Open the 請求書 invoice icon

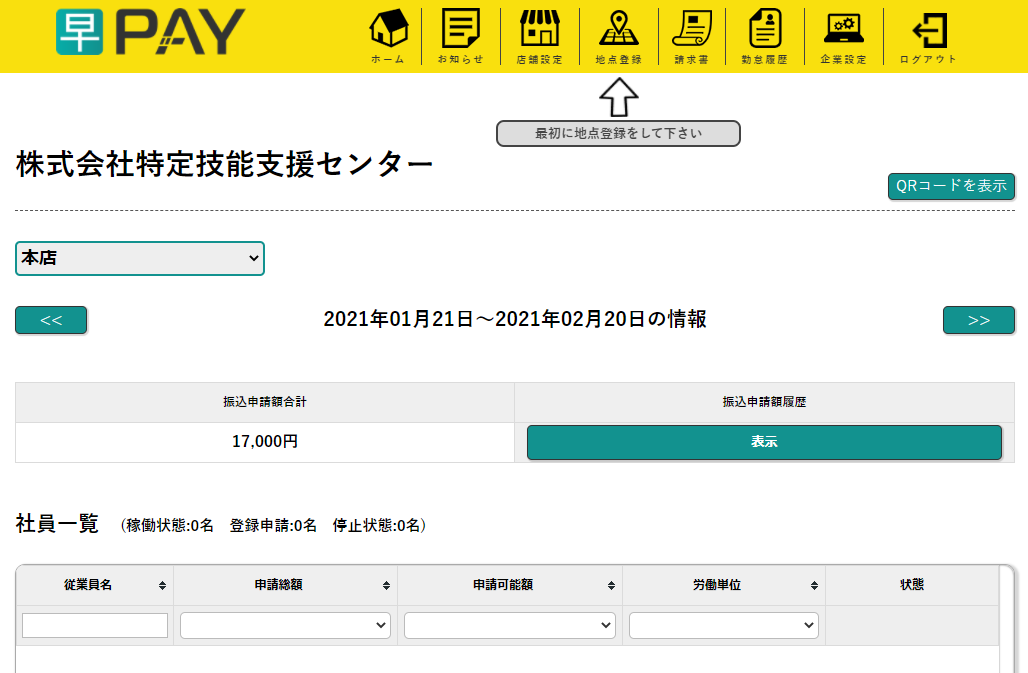pyautogui.click(x=691, y=30)
